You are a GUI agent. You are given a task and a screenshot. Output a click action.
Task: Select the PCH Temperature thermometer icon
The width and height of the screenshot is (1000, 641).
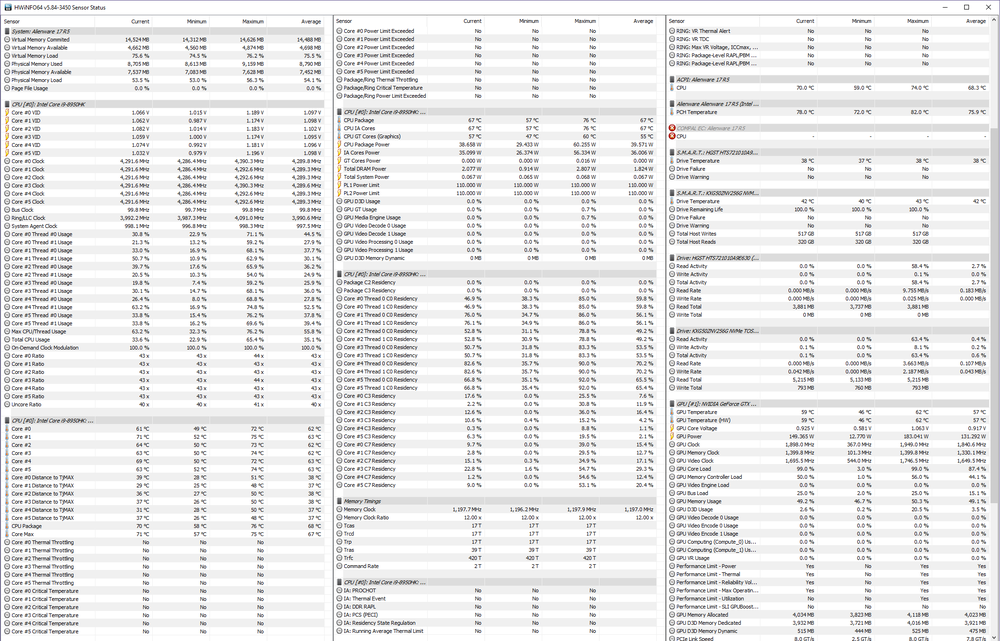(x=672, y=112)
